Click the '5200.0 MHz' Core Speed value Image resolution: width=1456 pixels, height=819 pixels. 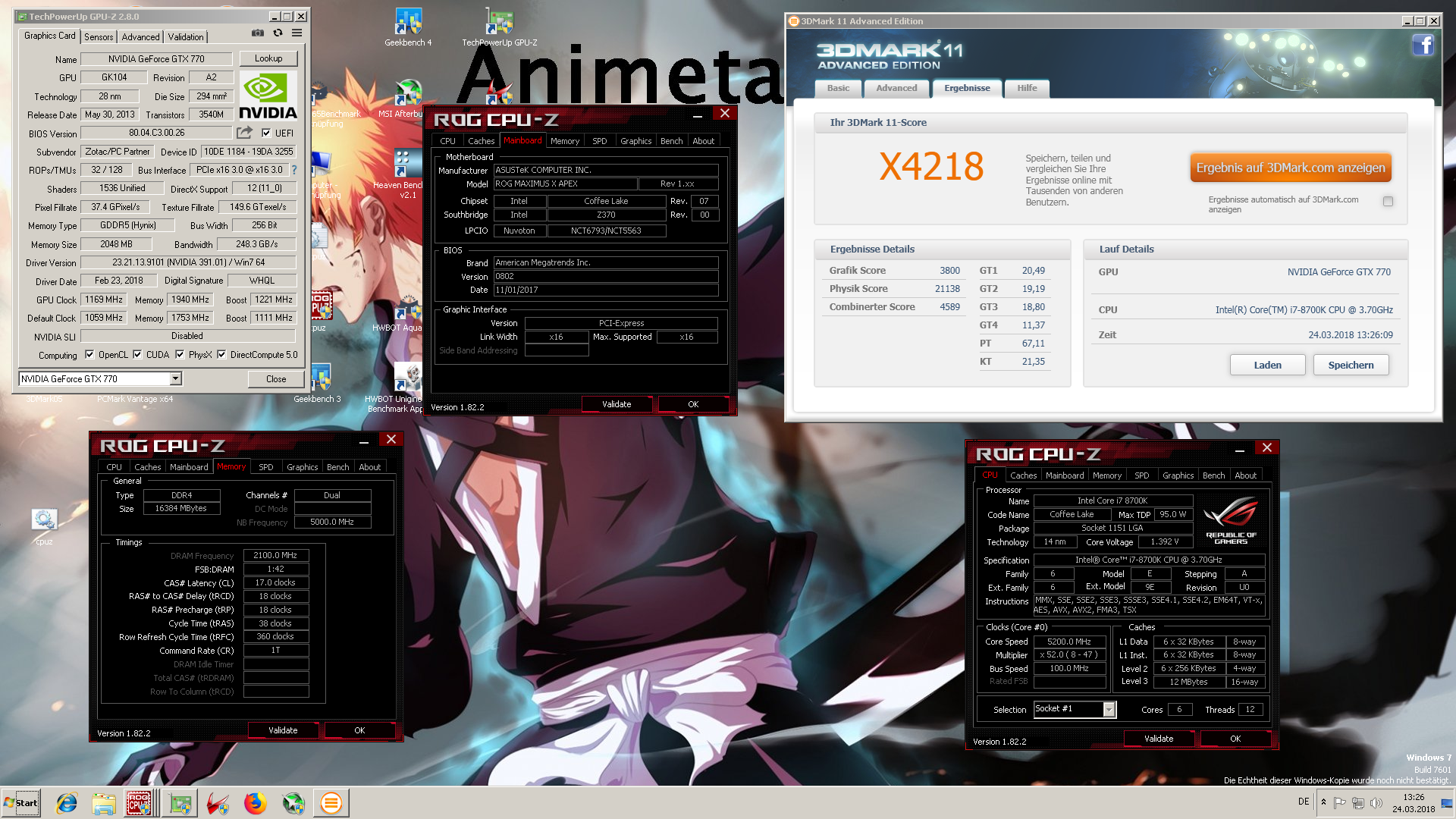click(x=1069, y=642)
